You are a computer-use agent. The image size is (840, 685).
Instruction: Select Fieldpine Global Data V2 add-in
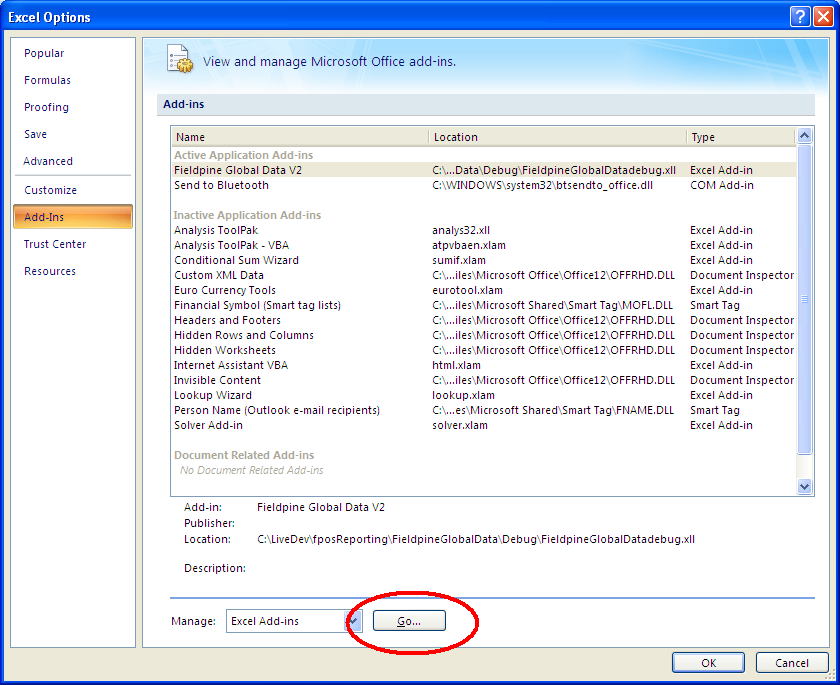coord(484,170)
